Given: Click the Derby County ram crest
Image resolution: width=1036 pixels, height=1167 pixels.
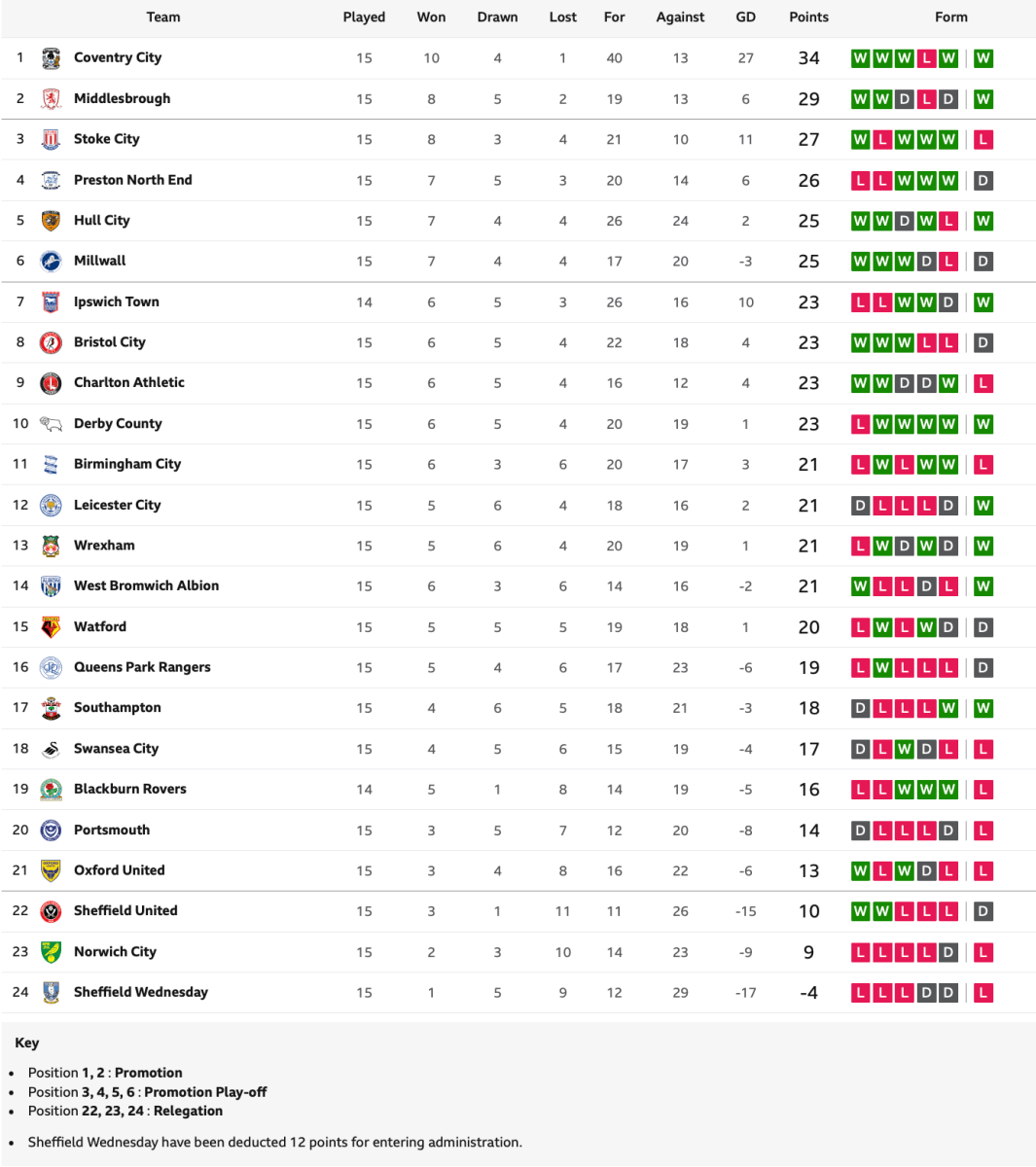Looking at the screenshot, I should [x=52, y=424].
